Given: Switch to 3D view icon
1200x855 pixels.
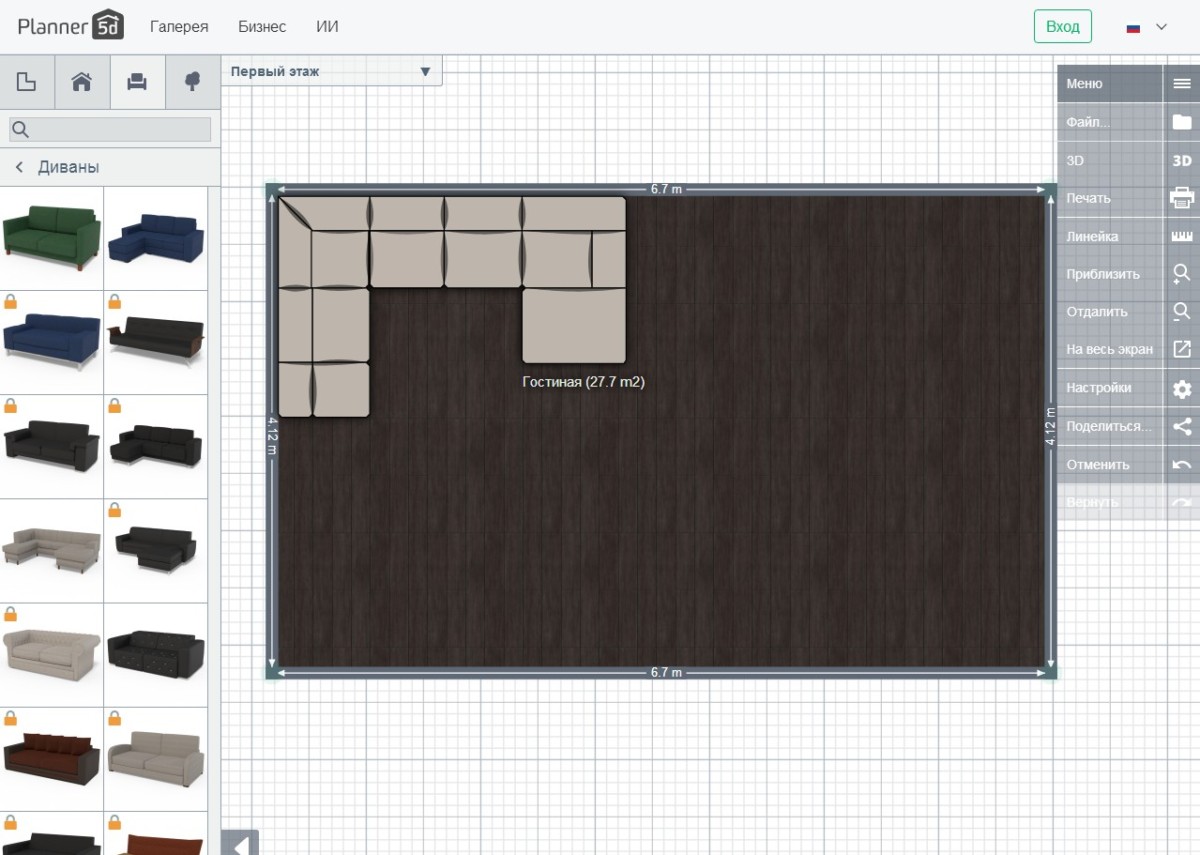Looking at the screenshot, I should coord(1182,160).
